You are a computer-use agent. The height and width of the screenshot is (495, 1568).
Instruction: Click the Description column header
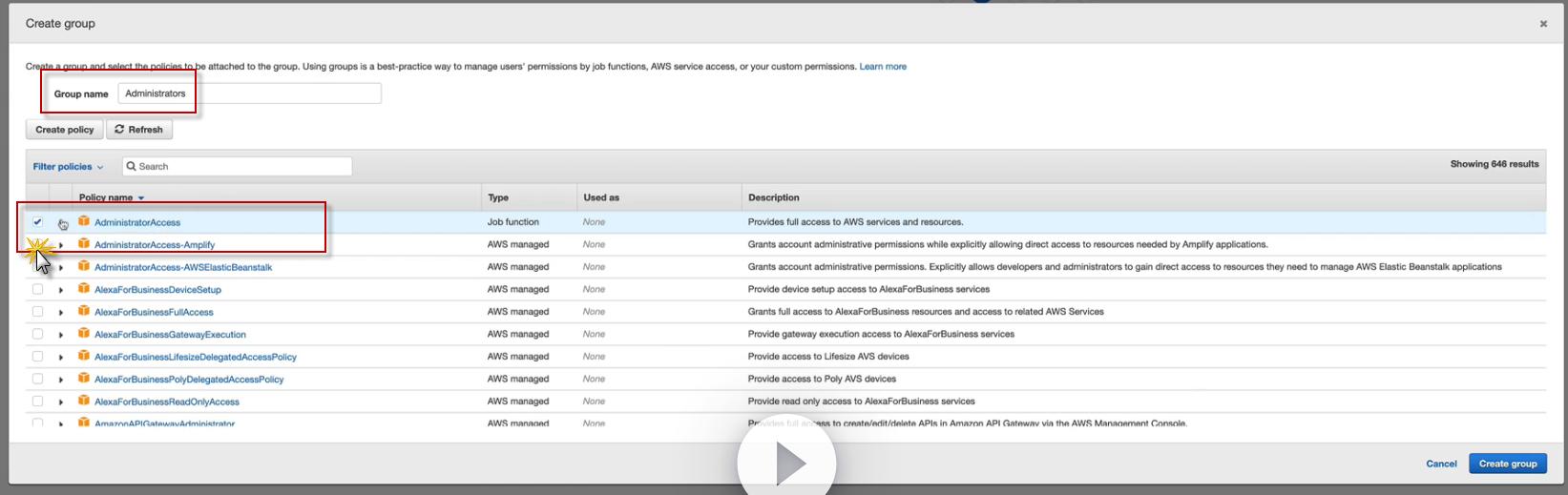click(774, 197)
